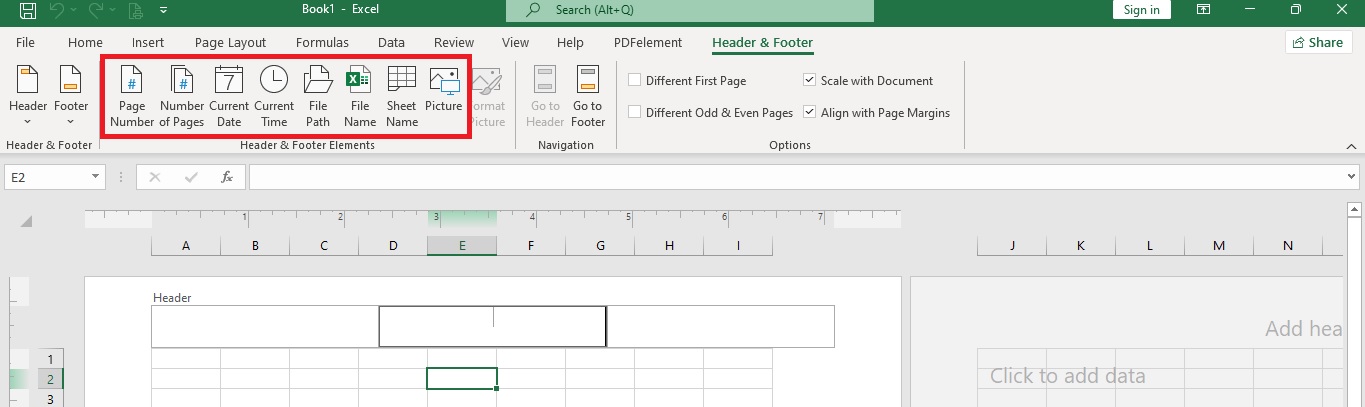Click the Search box in title bar
The width and height of the screenshot is (1365, 407).
(690, 10)
